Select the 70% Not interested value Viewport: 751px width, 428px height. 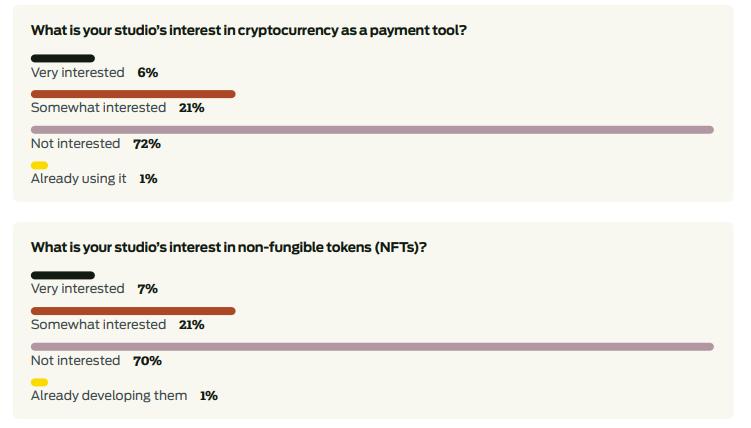(147, 361)
